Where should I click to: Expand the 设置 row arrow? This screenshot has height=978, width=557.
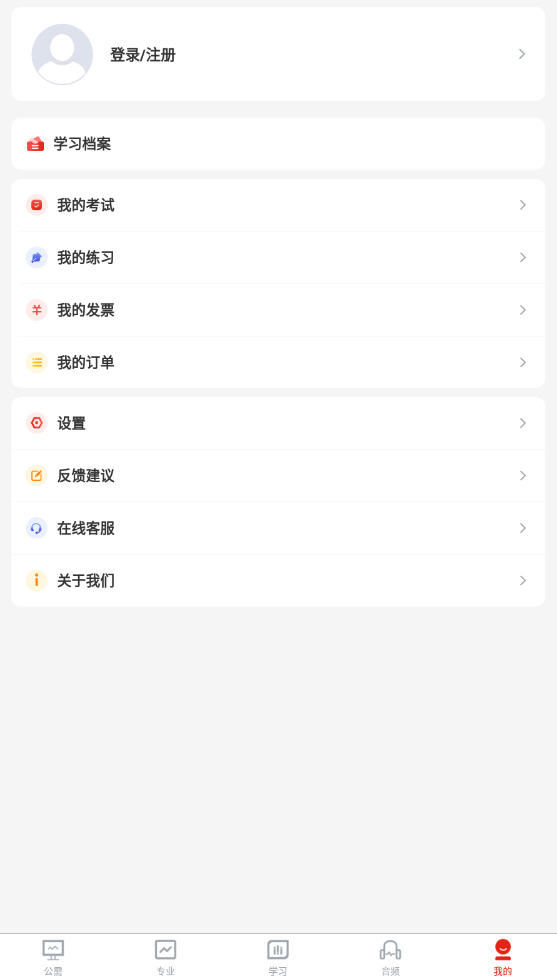point(523,423)
